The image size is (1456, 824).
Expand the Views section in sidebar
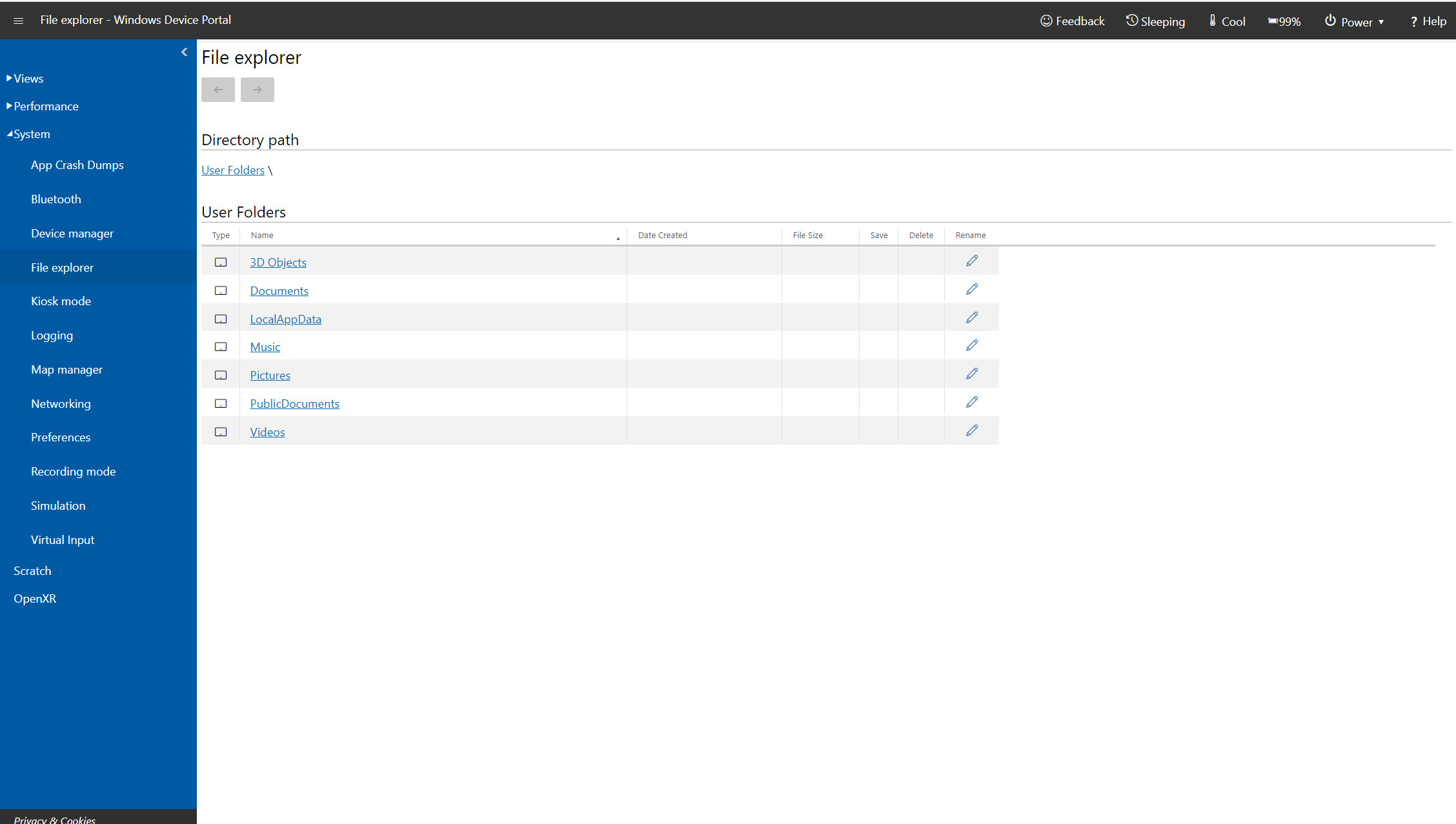pyautogui.click(x=28, y=77)
